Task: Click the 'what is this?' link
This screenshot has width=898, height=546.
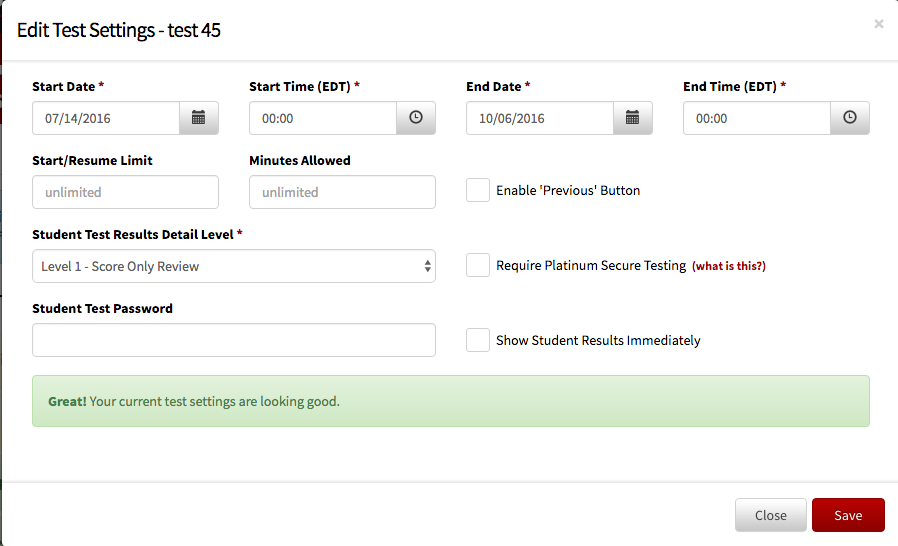Action: [x=728, y=266]
